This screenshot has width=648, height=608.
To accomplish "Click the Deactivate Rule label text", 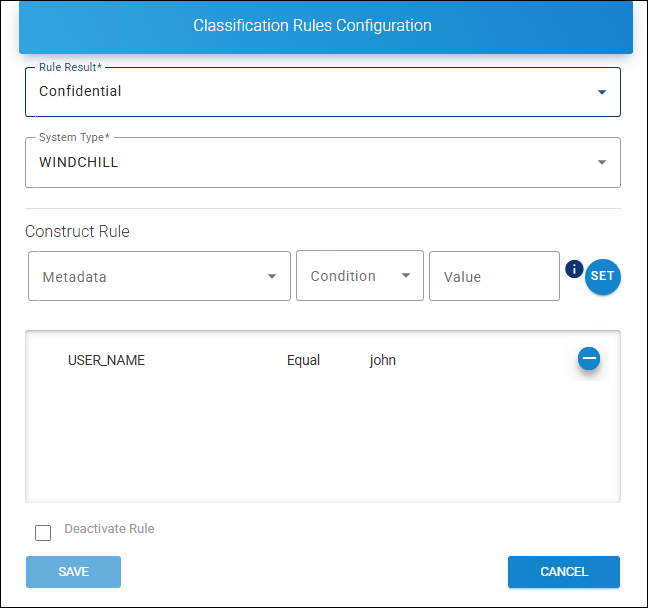I will 109,529.
